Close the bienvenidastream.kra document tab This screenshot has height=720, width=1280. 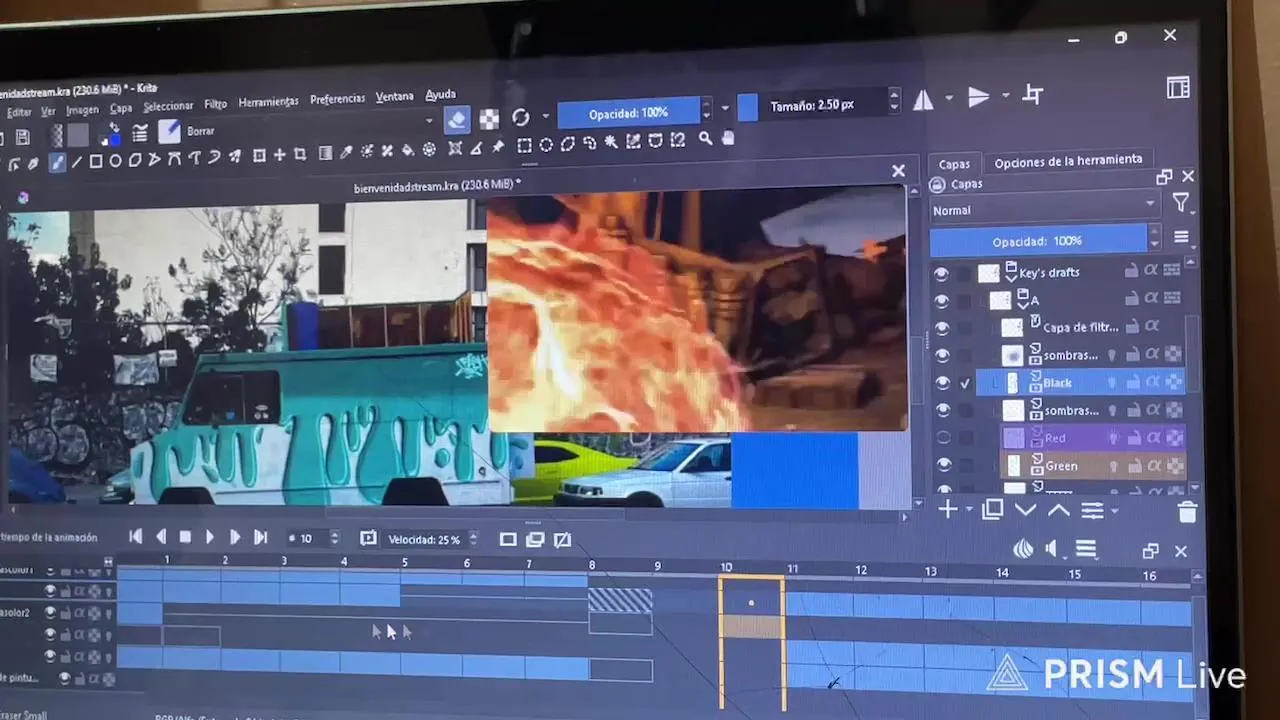click(898, 172)
